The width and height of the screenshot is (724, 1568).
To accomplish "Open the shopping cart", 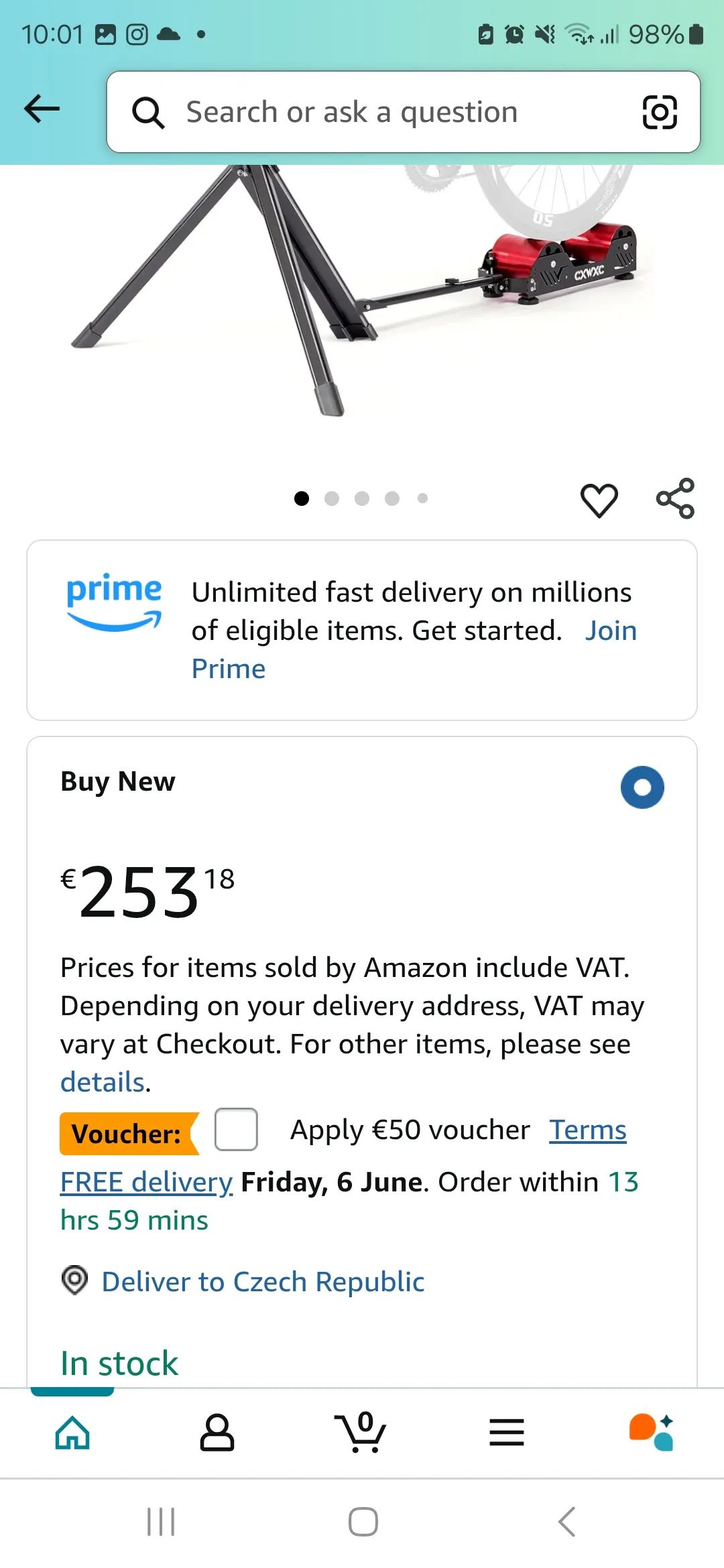I will point(361,1432).
